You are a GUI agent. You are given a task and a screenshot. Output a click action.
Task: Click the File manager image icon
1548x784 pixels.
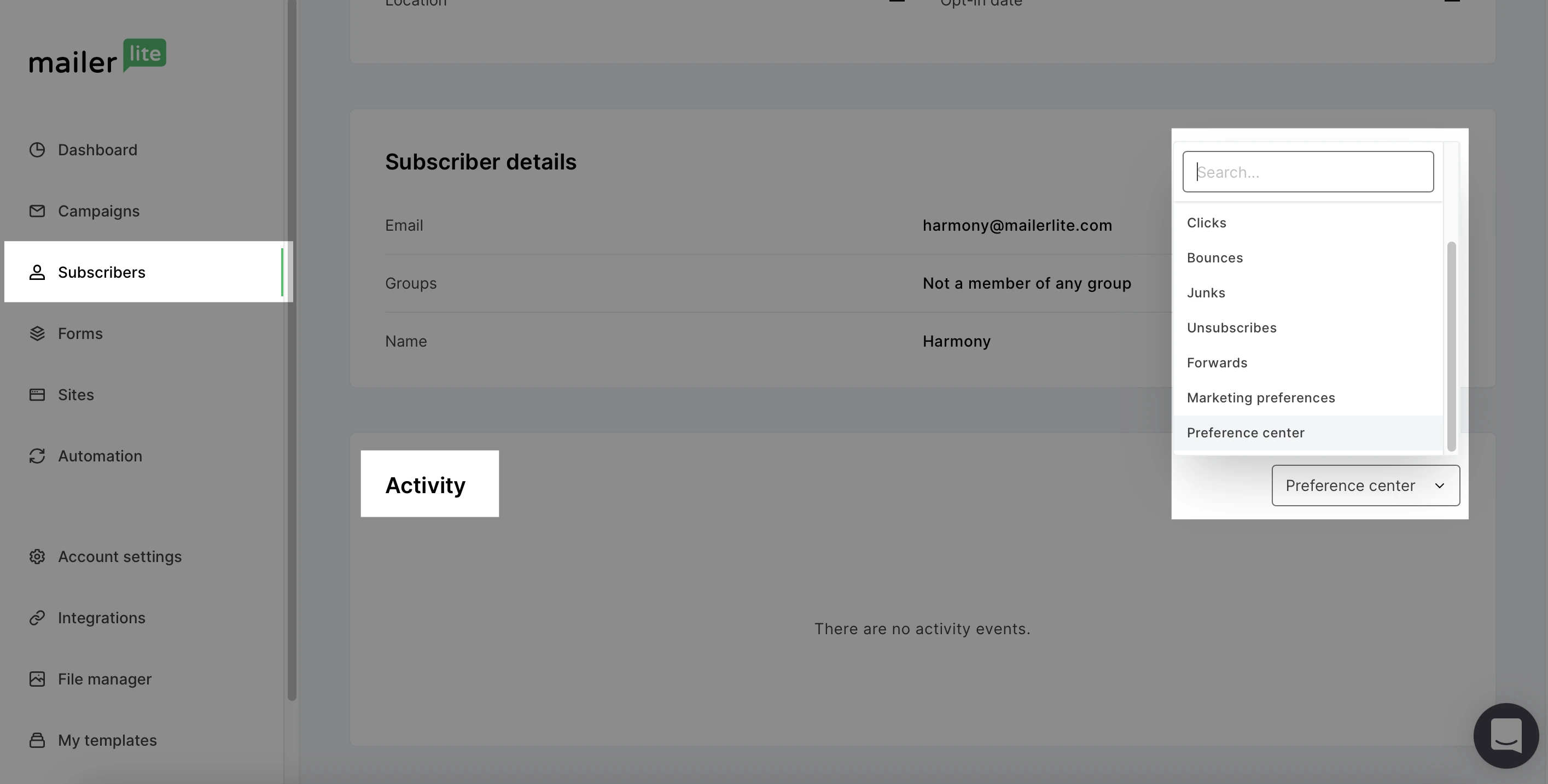[x=37, y=679]
